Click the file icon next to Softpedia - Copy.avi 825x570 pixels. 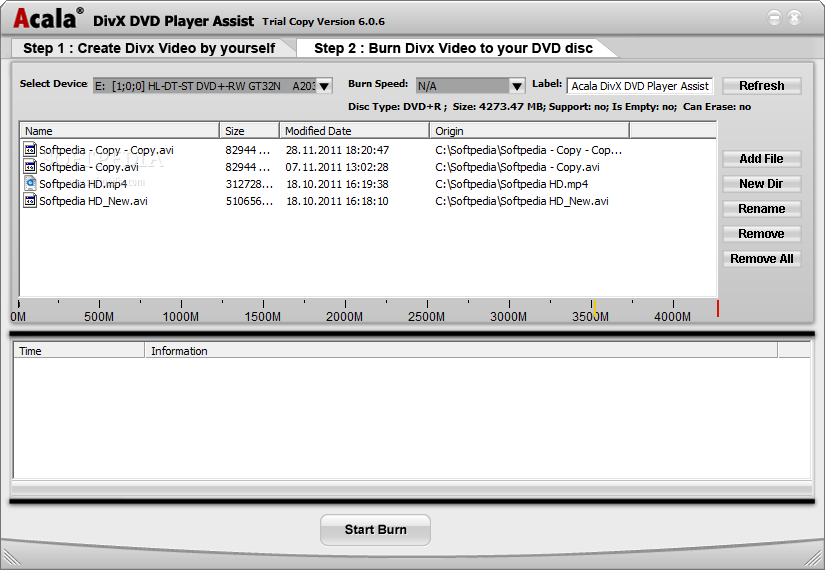pos(30,166)
